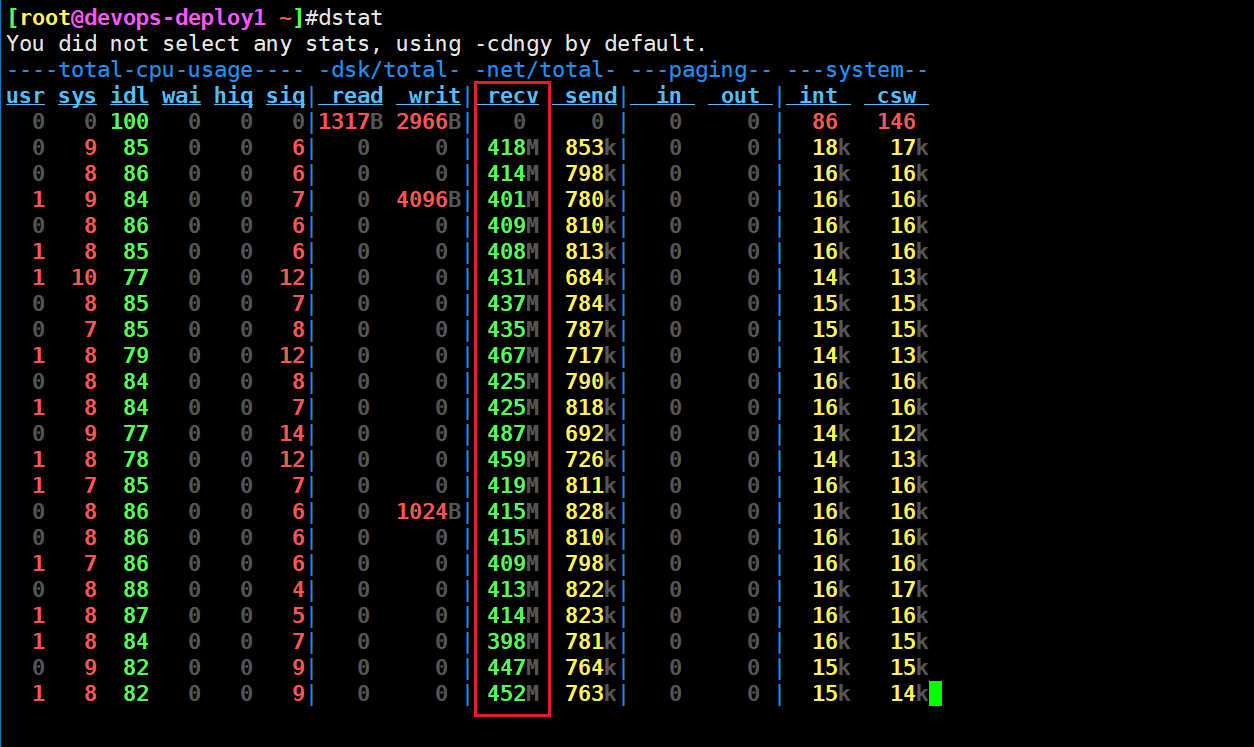Click the send value 813k
The image size is (1254, 747).
(592, 252)
